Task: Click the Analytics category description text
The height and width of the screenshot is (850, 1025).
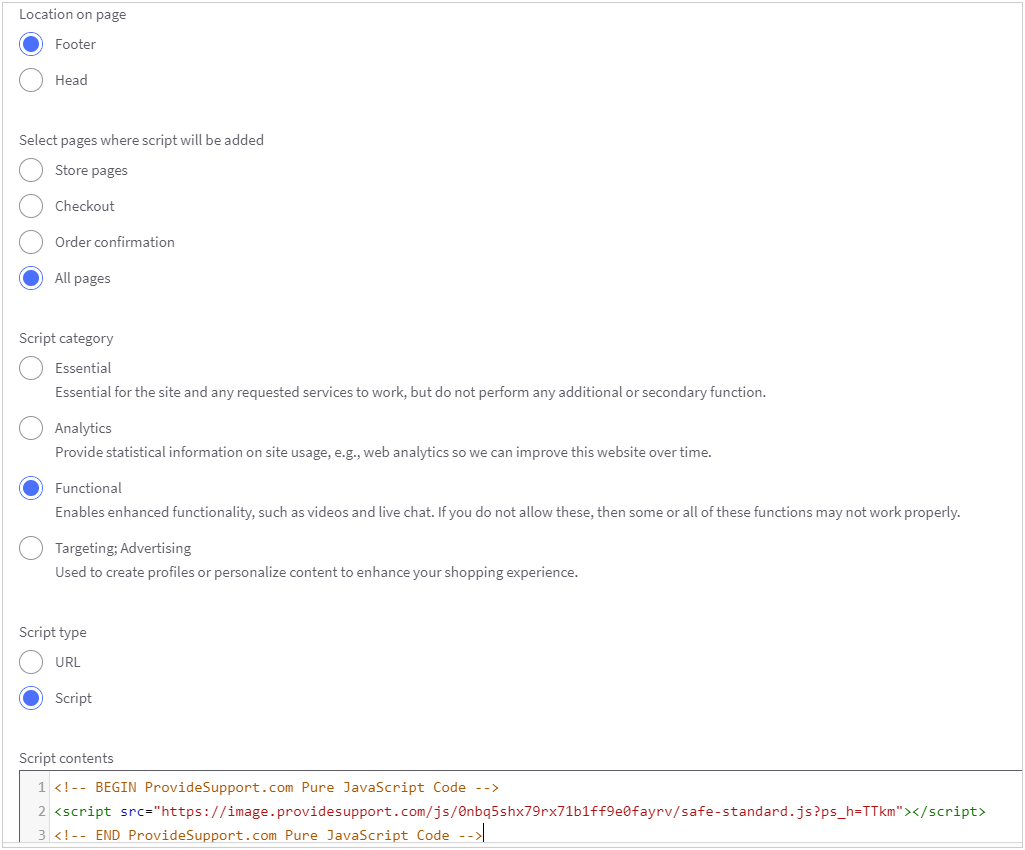Action: 383,452
